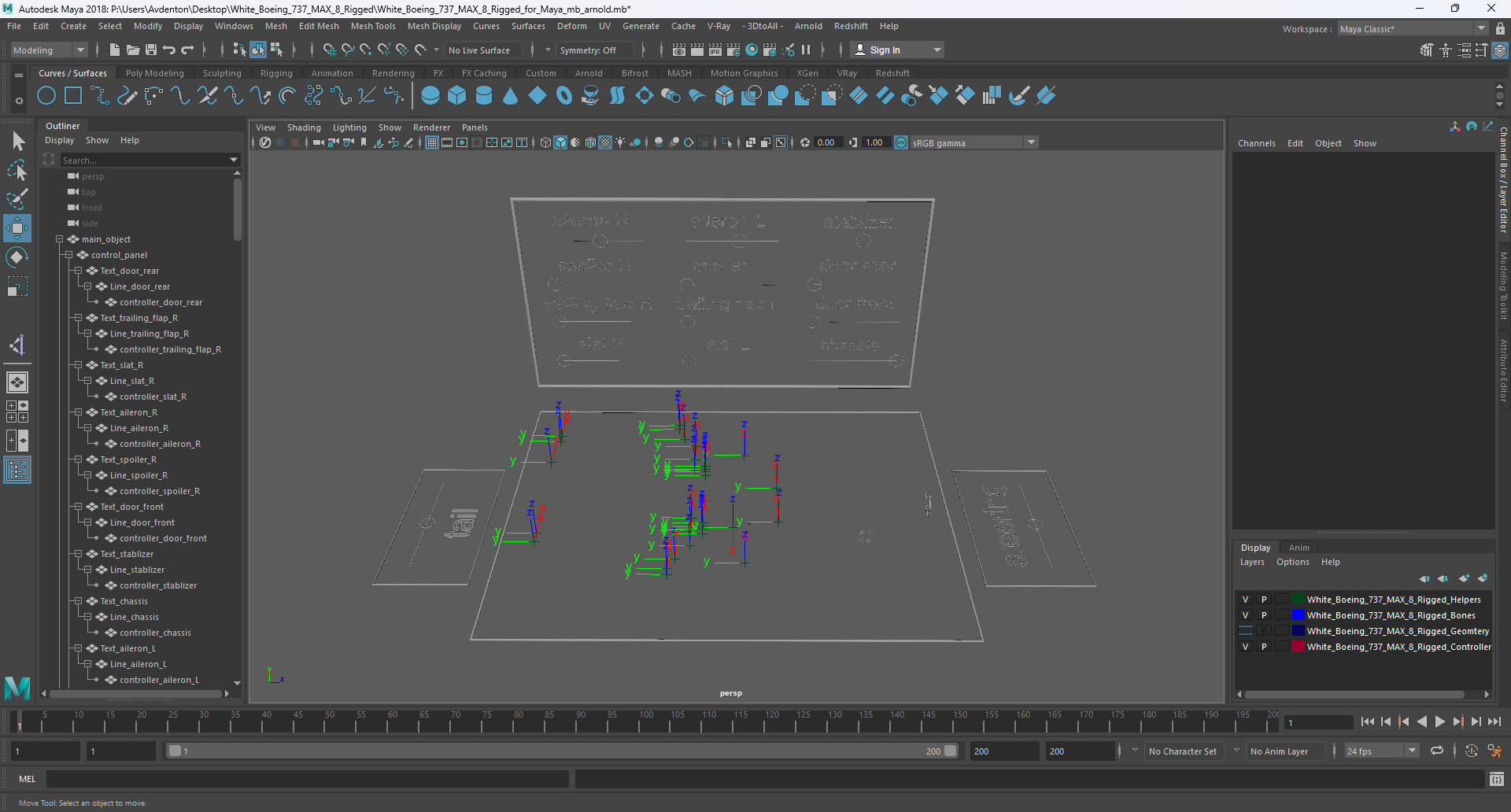Enable wireframe shading in viewport toolbar
This screenshot has height=812, width=1511.
point(545,142)
